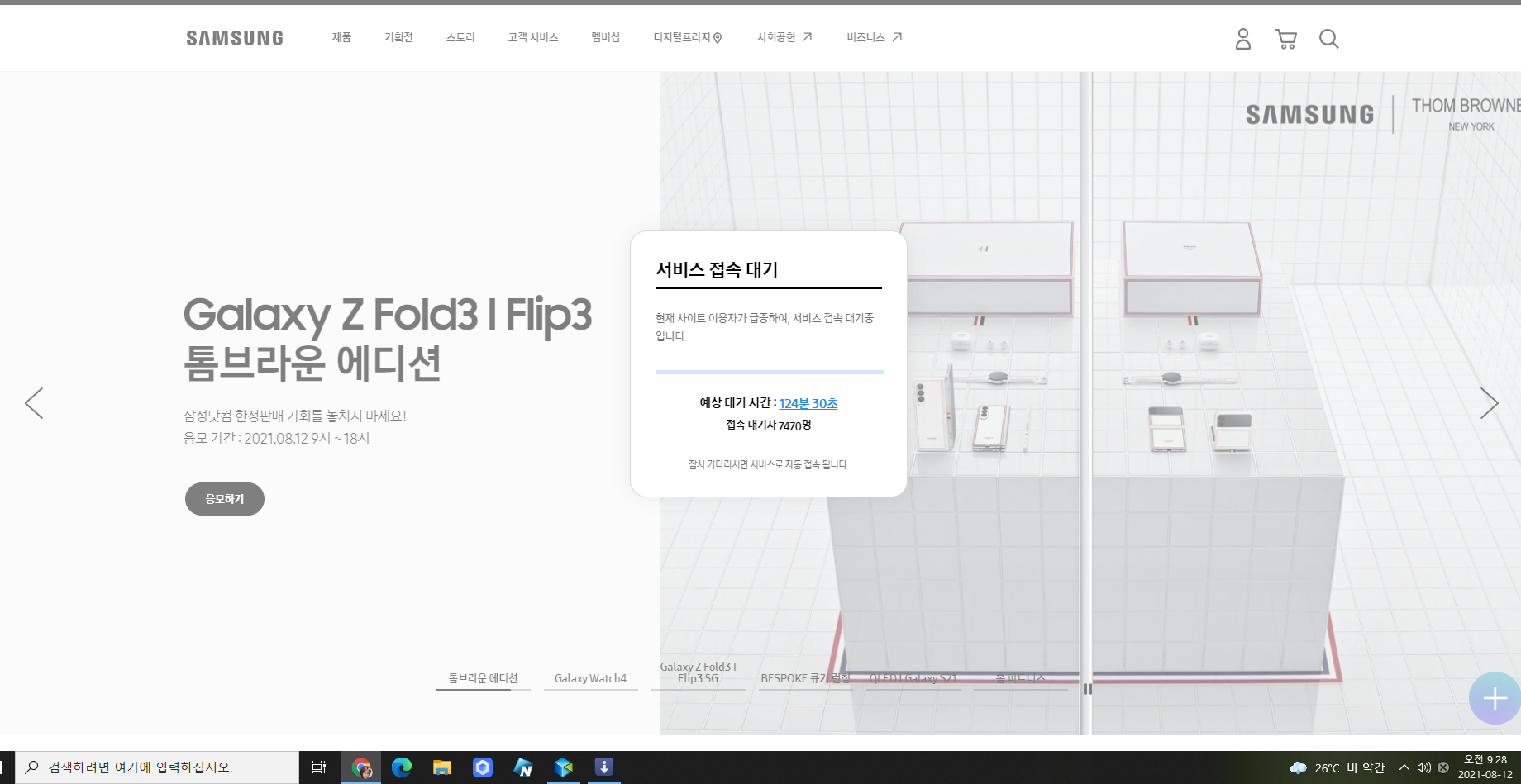This screenshot has height=784, width=1521.
Task: Open 디지털프라자 store locator link
Action: point(688,37)
